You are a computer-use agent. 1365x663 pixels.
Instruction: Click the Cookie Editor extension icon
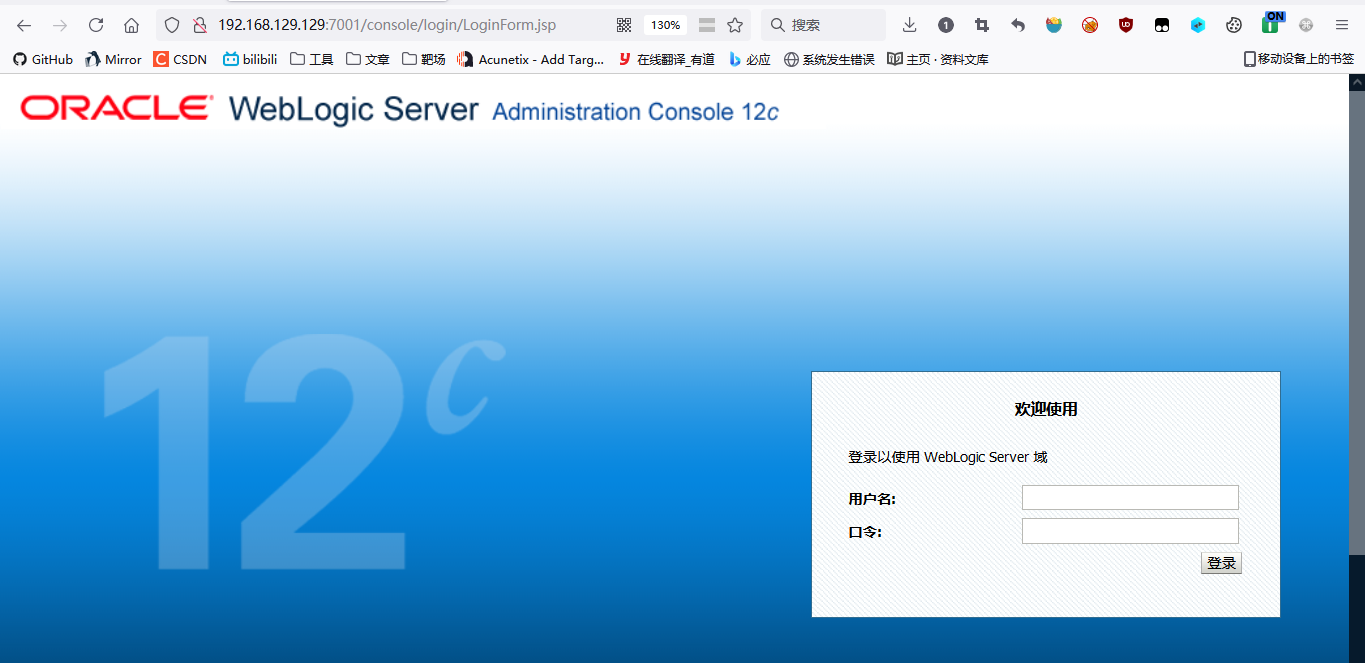(x=1234, y=25)
